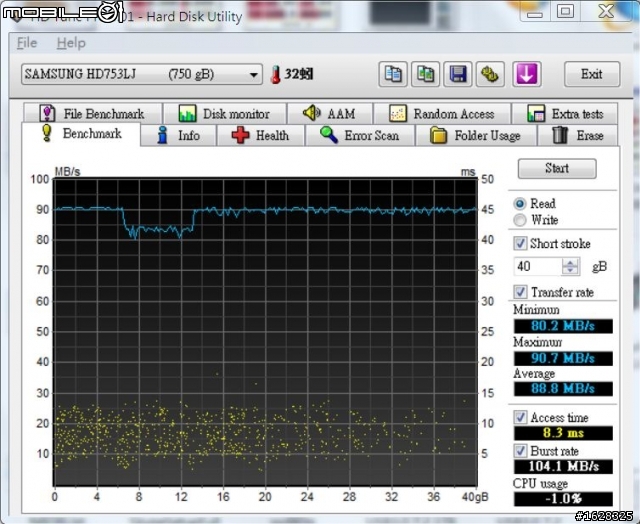Open the options gear icon

490,74
